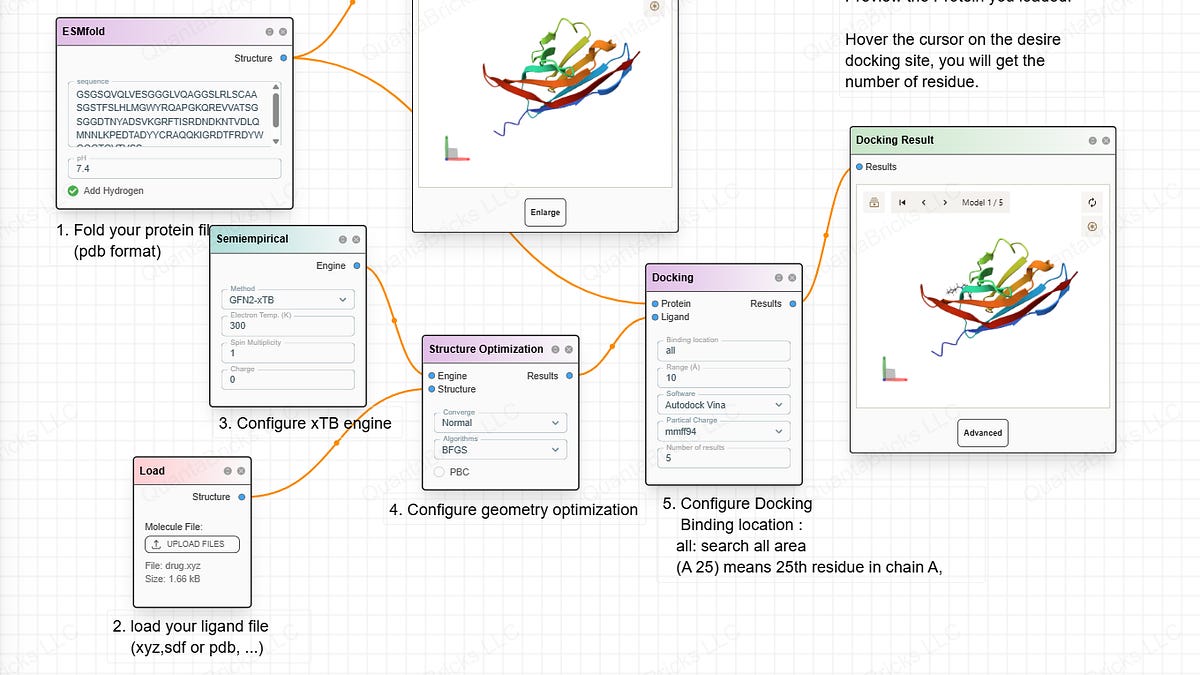This screenshot has height=675, width=1200.
Task: Click the Spin Multiplicity field
Action: click(x=288, y=353)
